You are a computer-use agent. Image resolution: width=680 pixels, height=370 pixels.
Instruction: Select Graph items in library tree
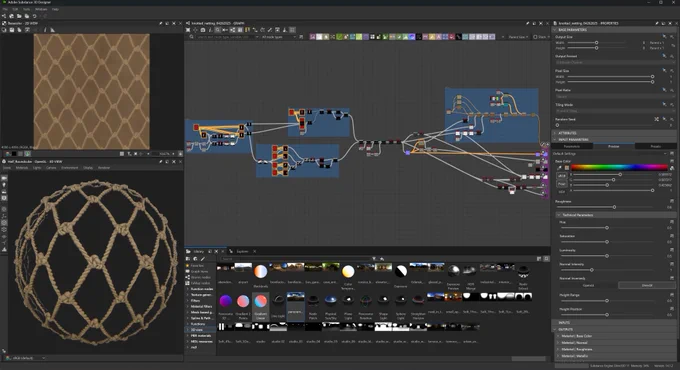[199, 272]
